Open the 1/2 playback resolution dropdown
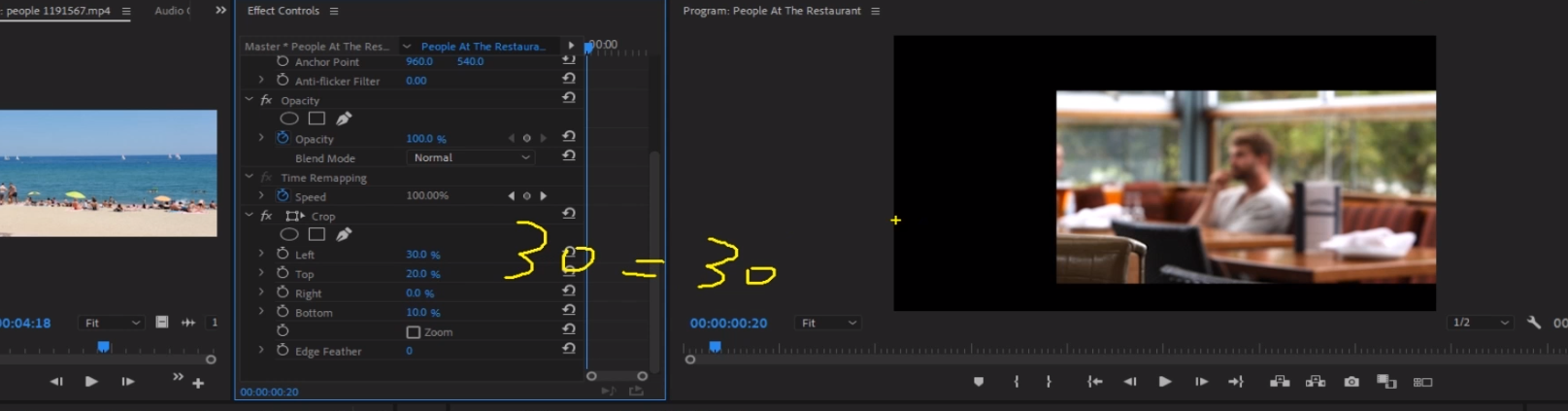The image size is (1568, 411). point(1480,323)
